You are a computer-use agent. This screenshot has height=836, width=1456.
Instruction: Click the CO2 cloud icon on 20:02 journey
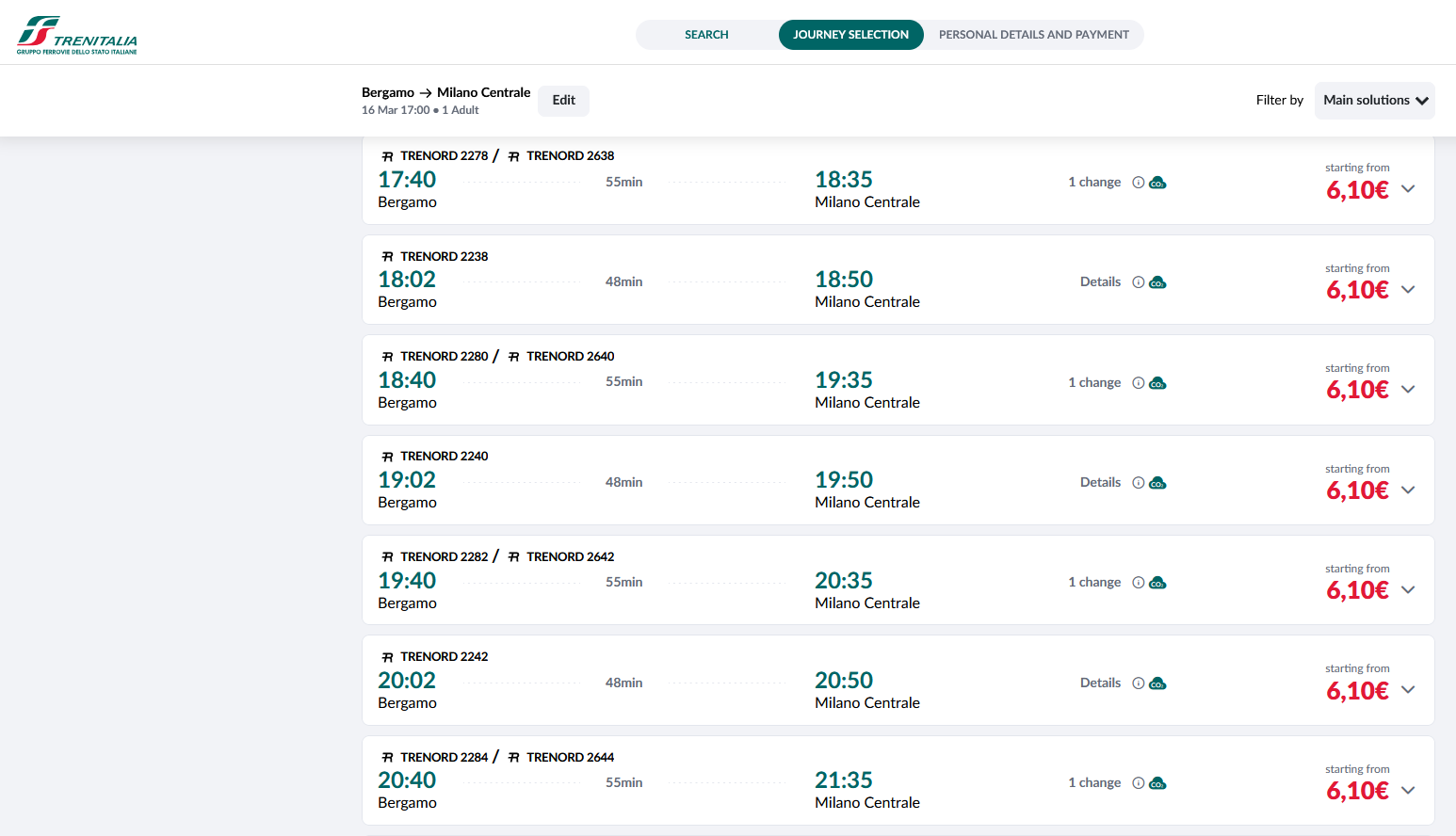(1158, 683)
